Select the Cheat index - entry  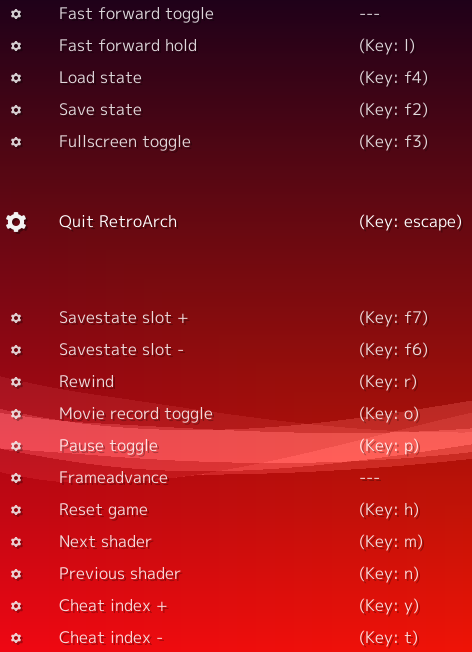click(236, 638)
